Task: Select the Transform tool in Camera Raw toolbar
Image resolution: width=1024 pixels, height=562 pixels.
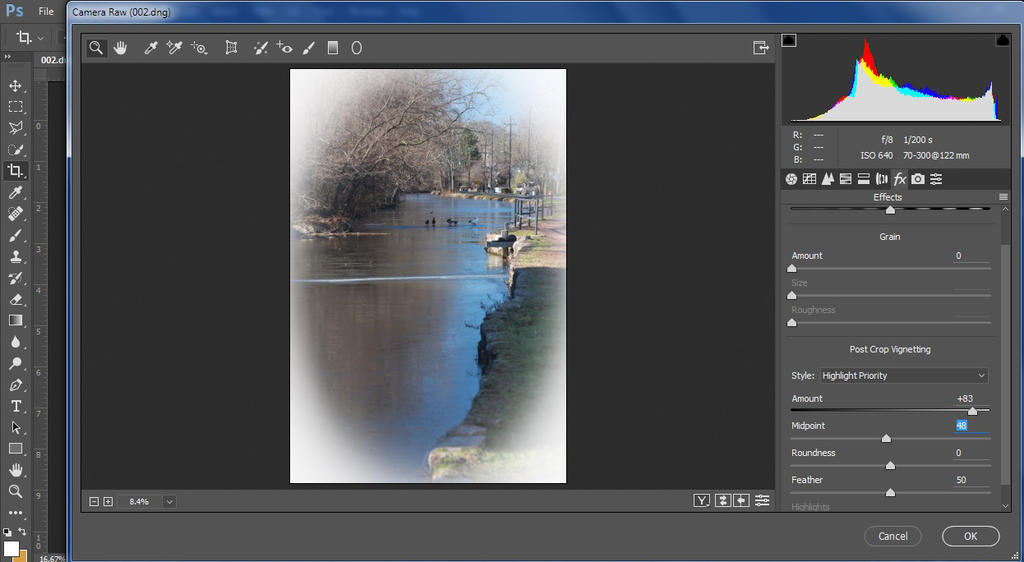Action: [231, 47]
